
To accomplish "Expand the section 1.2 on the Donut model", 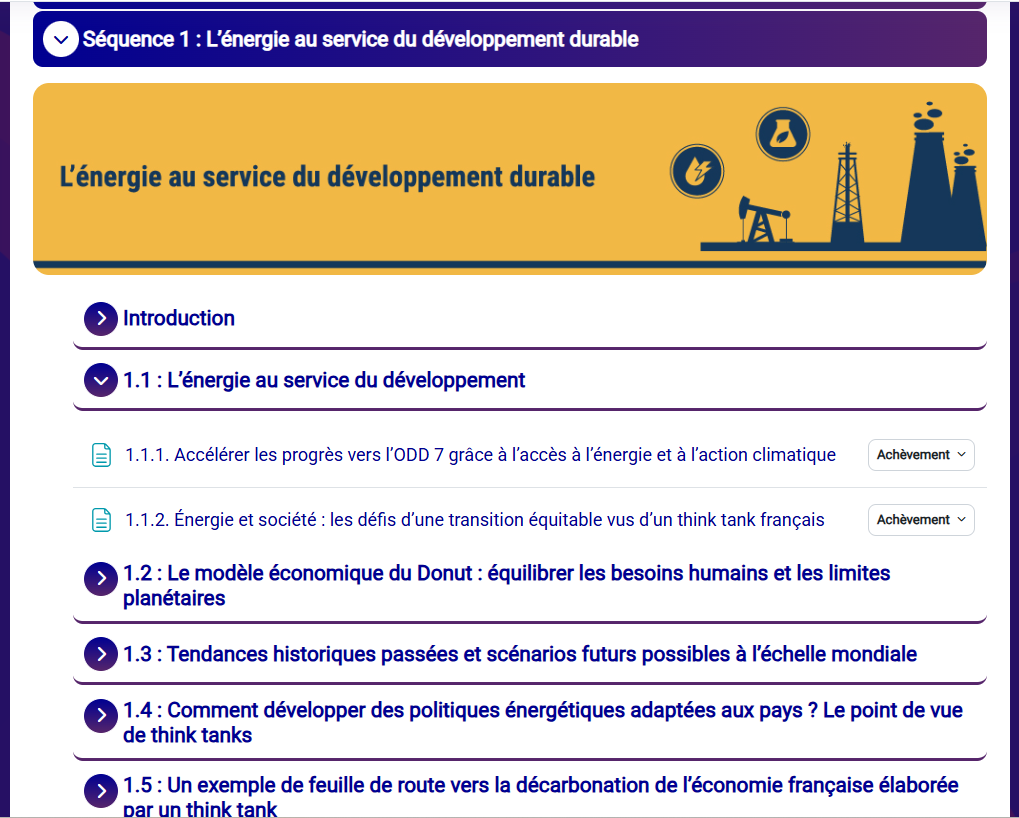I will click(100, 579).
